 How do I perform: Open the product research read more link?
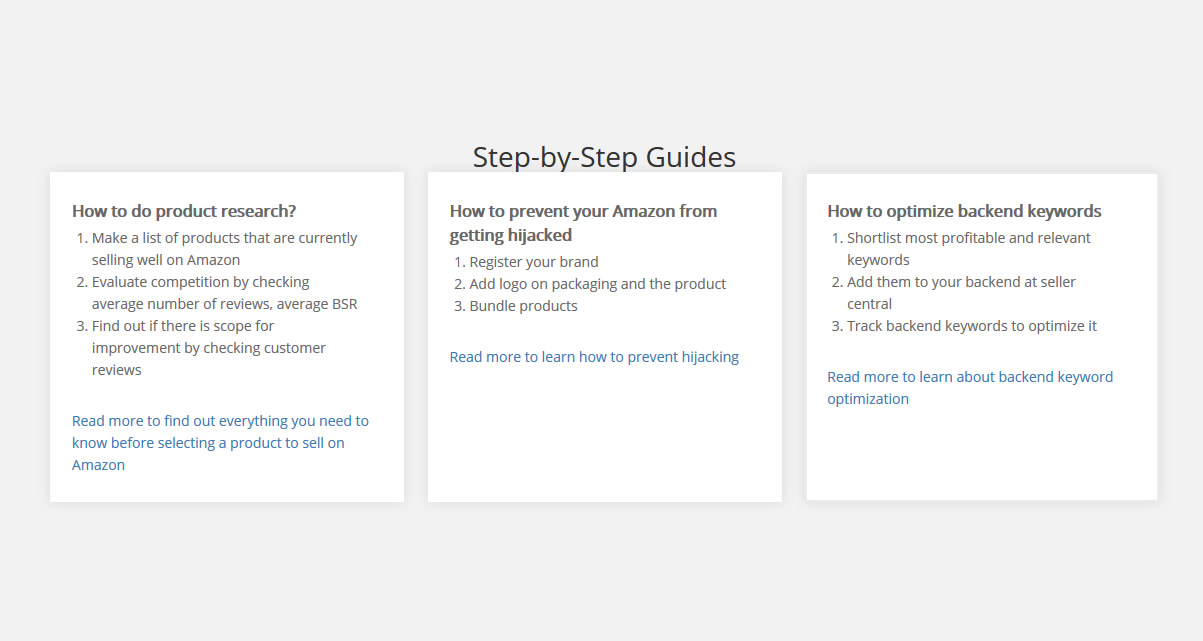220,443
